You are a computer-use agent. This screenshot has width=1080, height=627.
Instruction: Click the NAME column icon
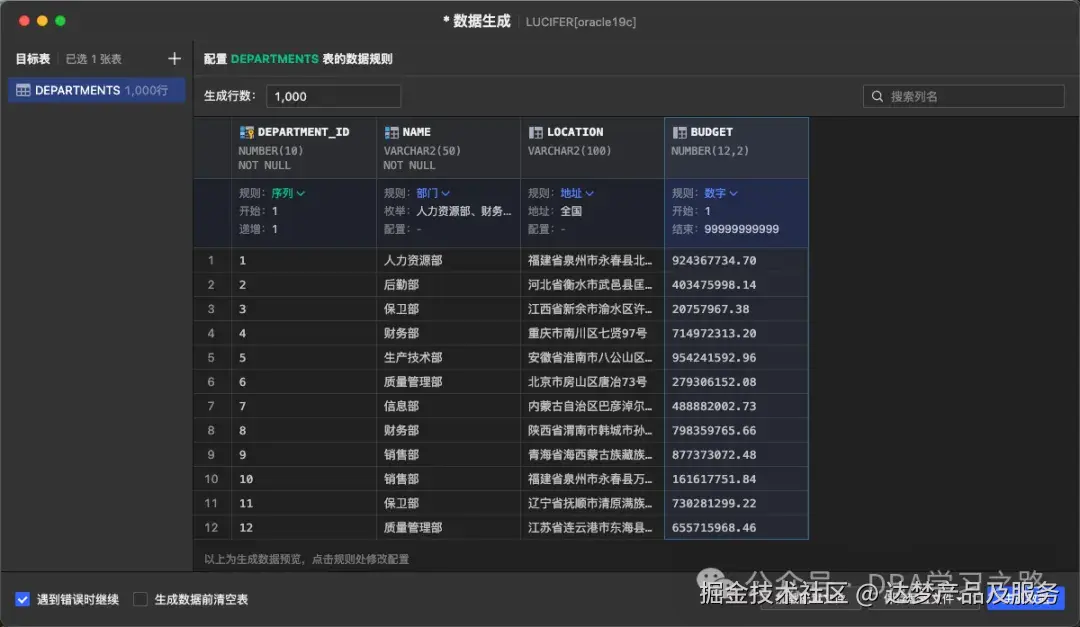(x=391, y=132)
